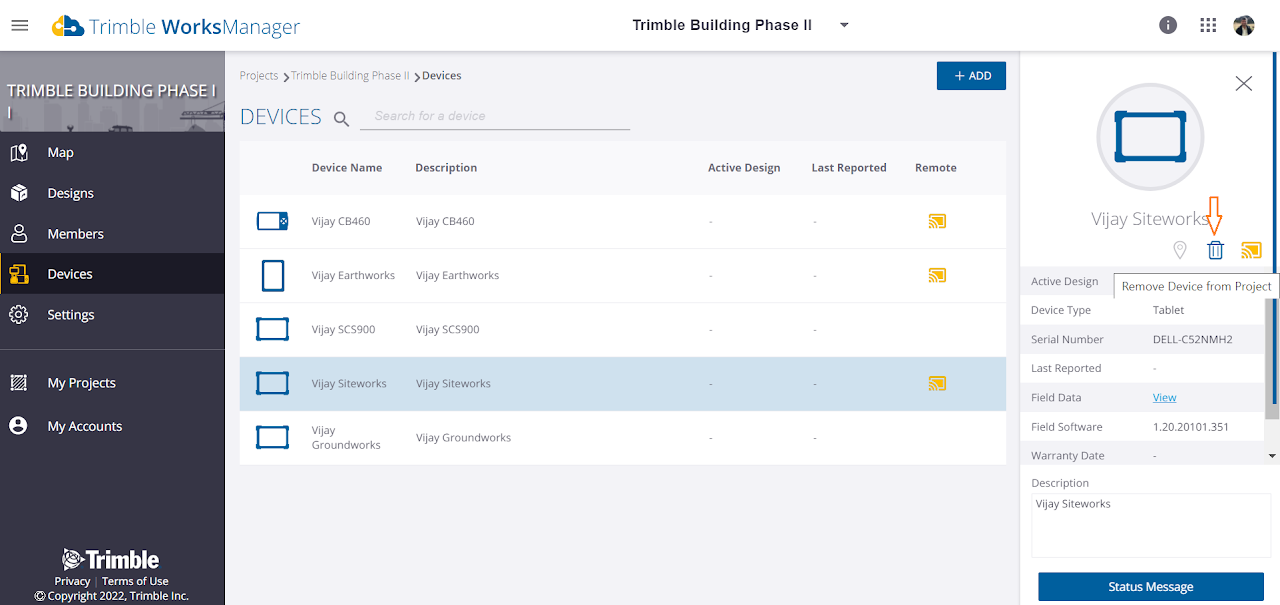Click the device location pin icon
This screenshot has width=1280, height=605.
pyautogui.click(x=1179, y=250)
